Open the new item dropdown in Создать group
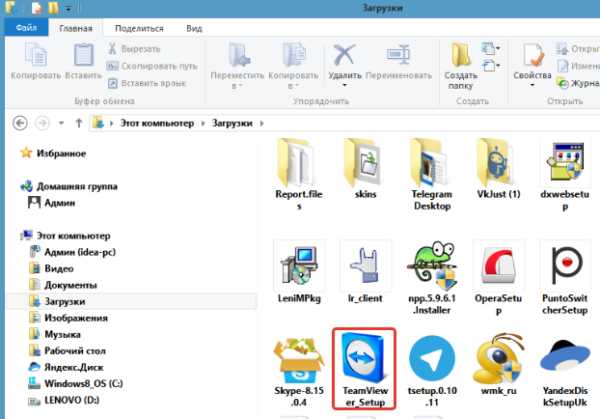The height and width of the screenshot is (419, 600). [491, 48]
